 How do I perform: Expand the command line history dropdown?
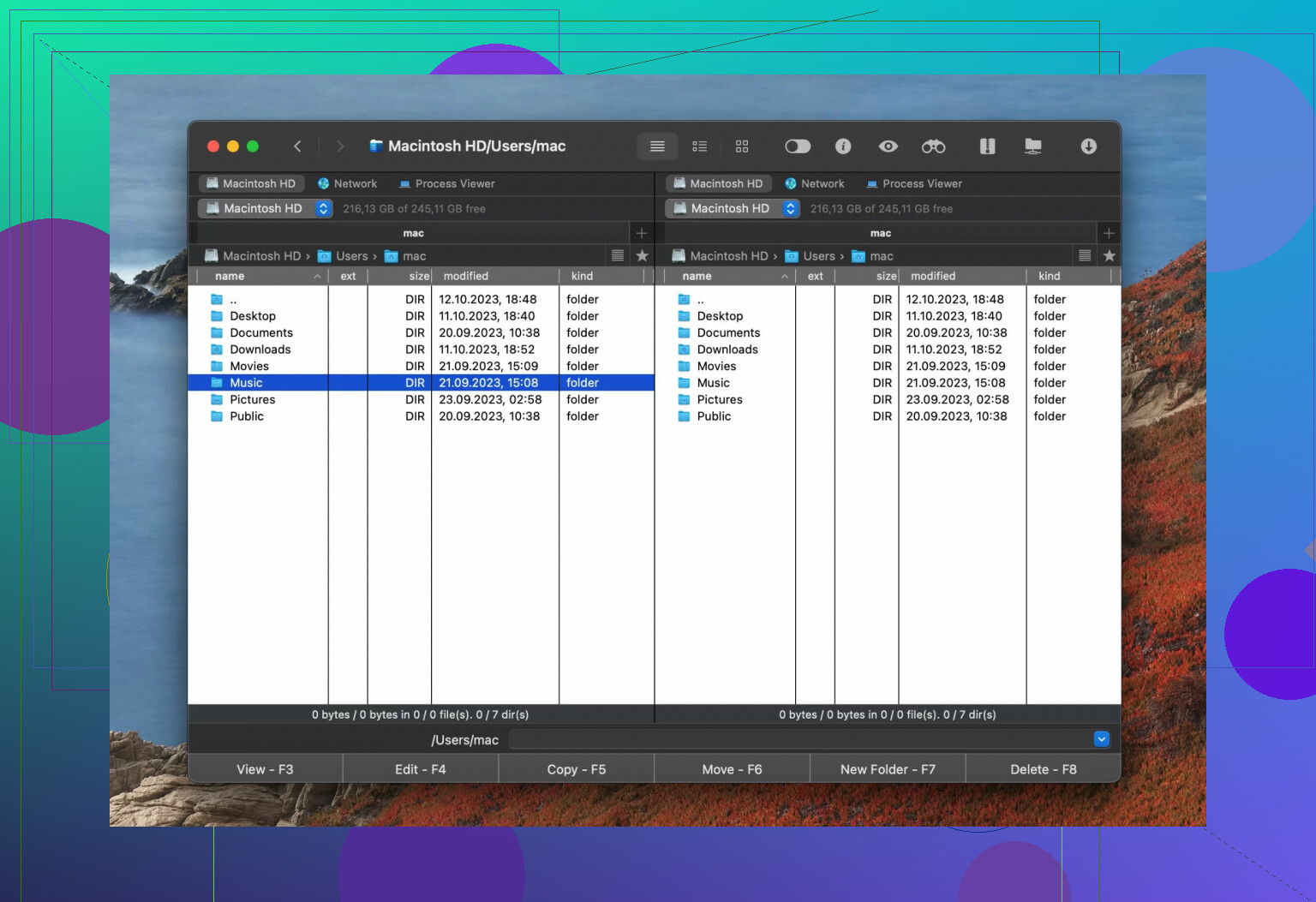coord(1101,739)
